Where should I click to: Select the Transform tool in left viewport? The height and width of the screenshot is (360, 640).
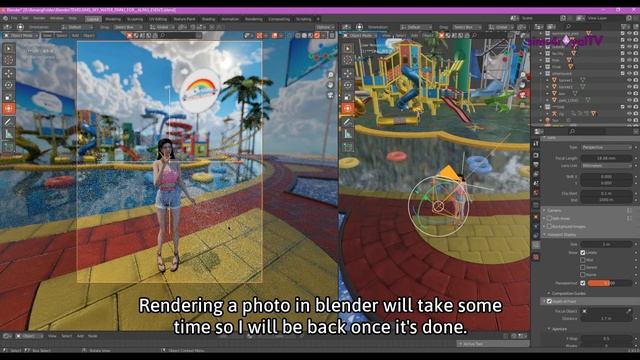(9, 109)
